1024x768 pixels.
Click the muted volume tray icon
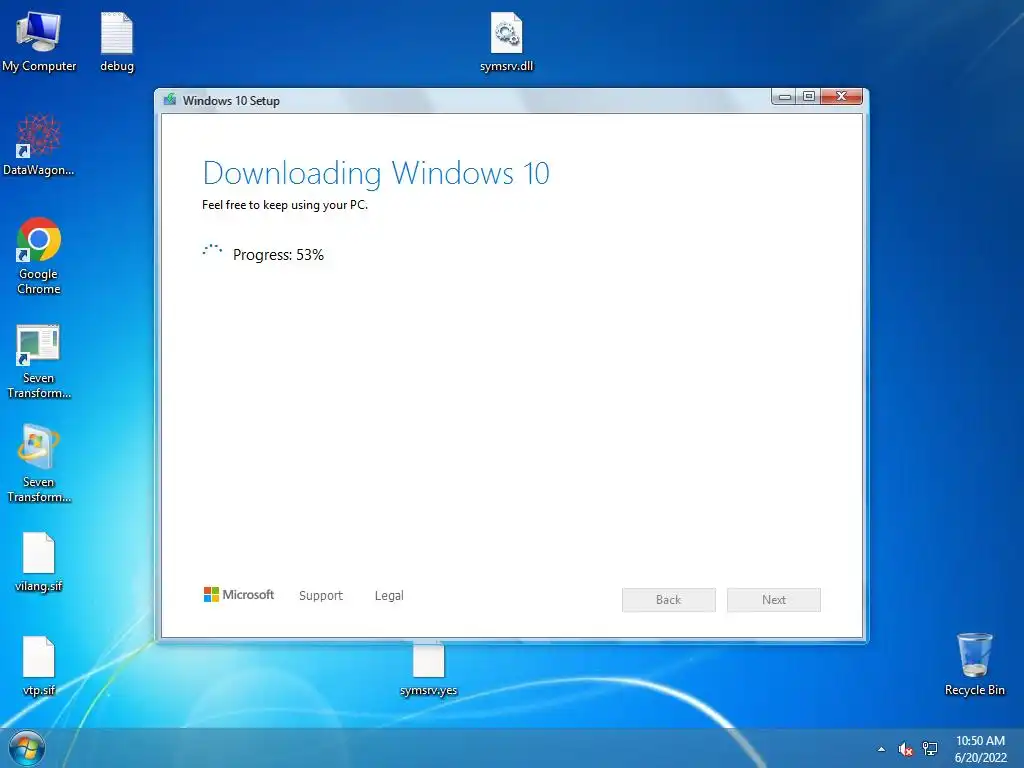click(x=905, y=749)
